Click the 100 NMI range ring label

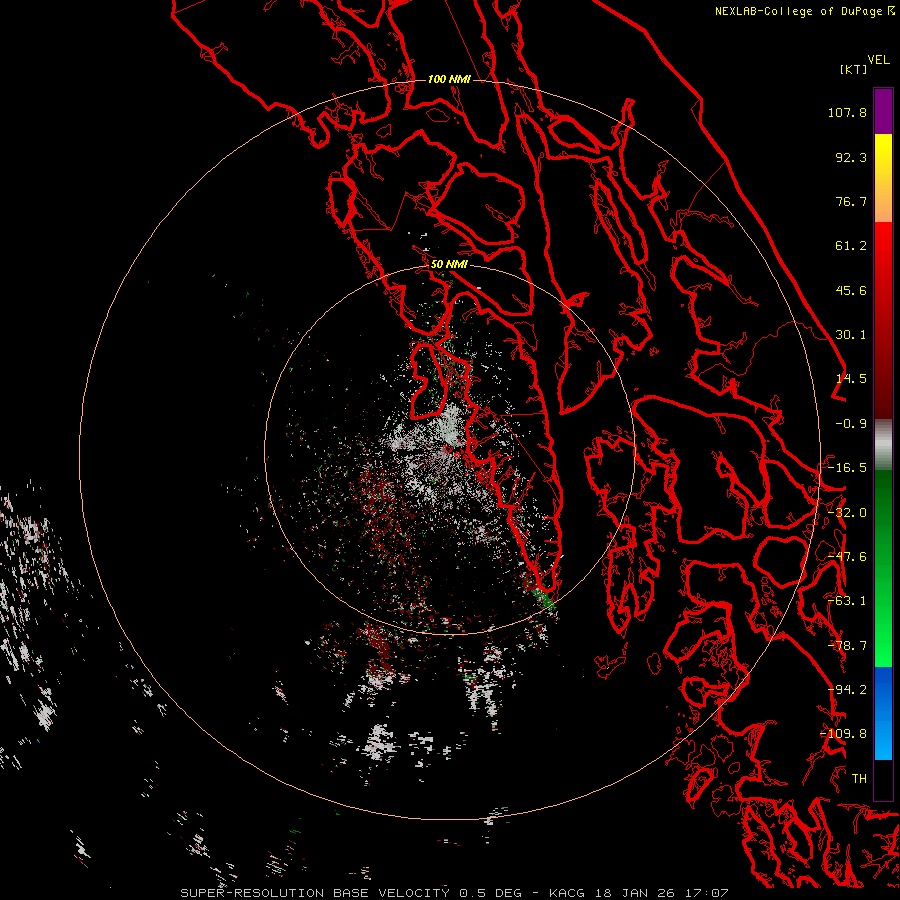pos(449,79)
